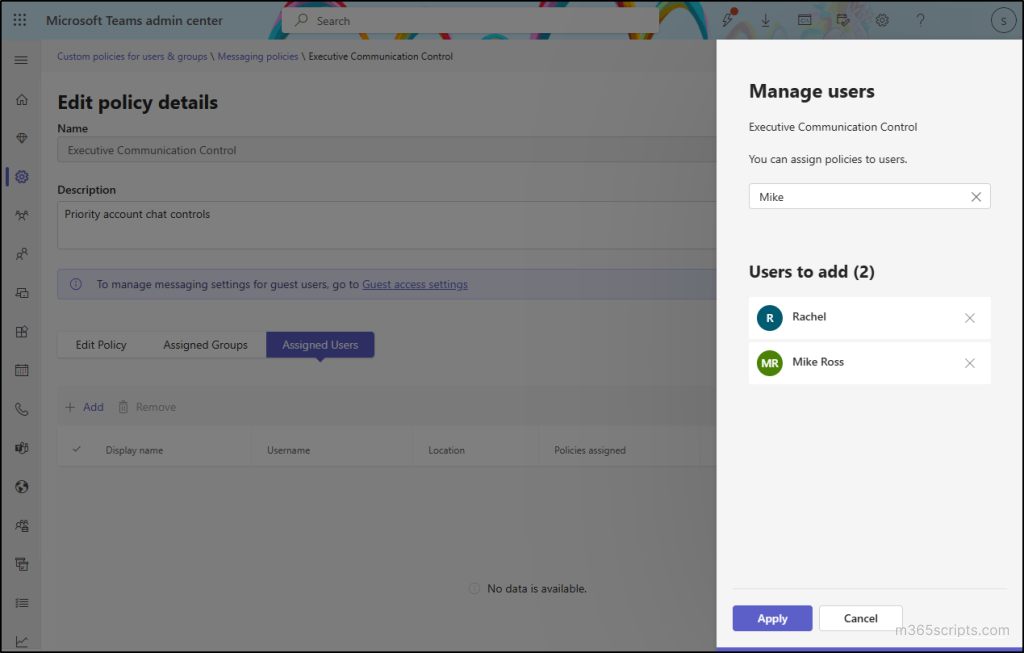Sort by Display name column
Screen dimensions: 1024x653
(135, 450)
